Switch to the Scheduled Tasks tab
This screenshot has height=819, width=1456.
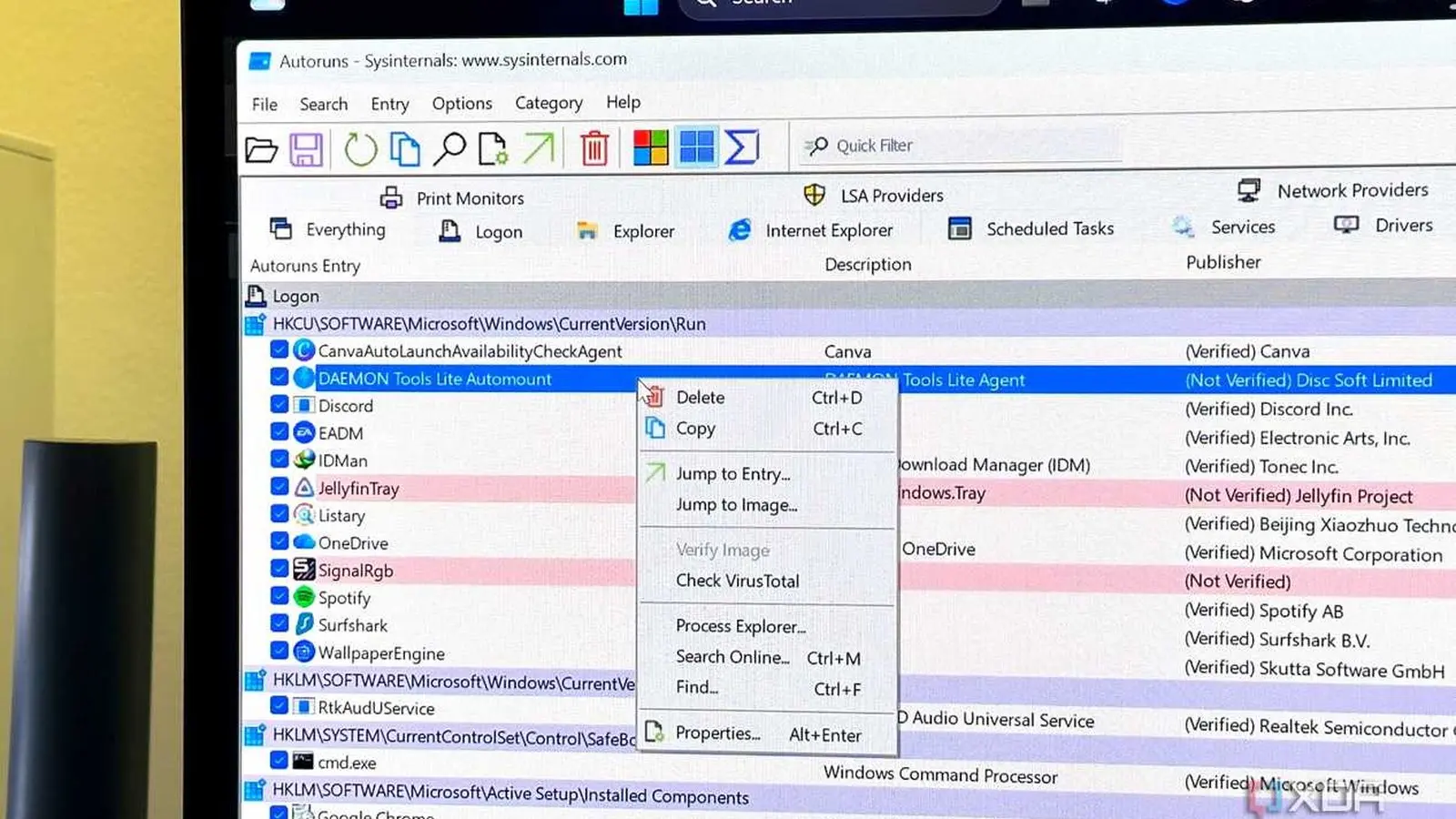1031,228
